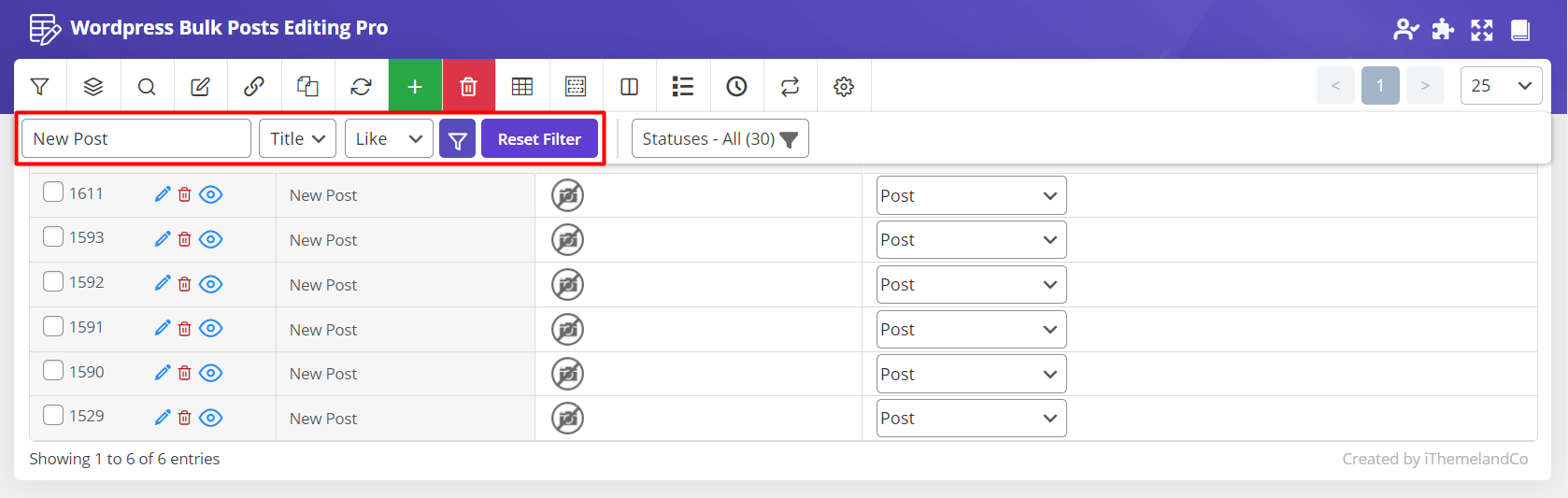The image size is (1568, 498).
Task: Open the bulk edit layers icon
Action: coord(93,87)
